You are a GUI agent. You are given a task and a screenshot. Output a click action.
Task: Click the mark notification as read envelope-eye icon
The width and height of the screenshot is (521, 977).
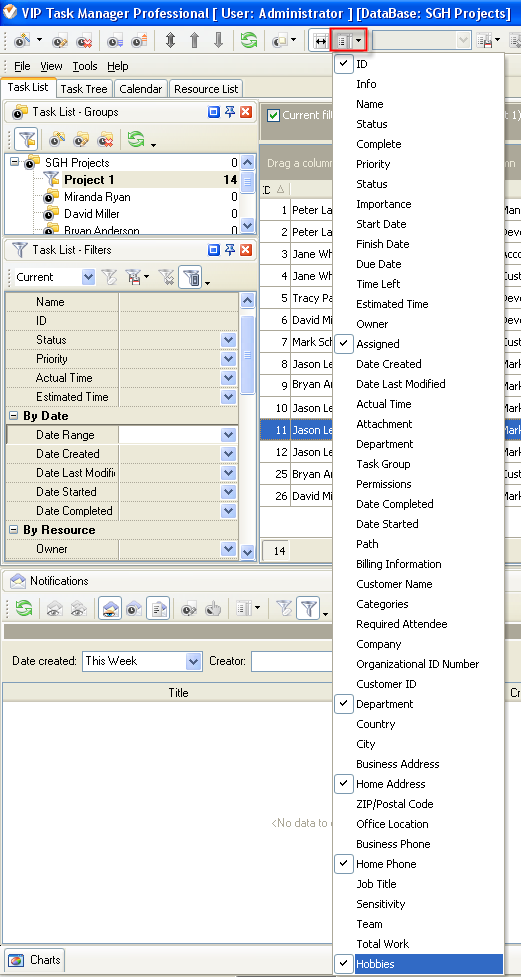coord(54,608)
